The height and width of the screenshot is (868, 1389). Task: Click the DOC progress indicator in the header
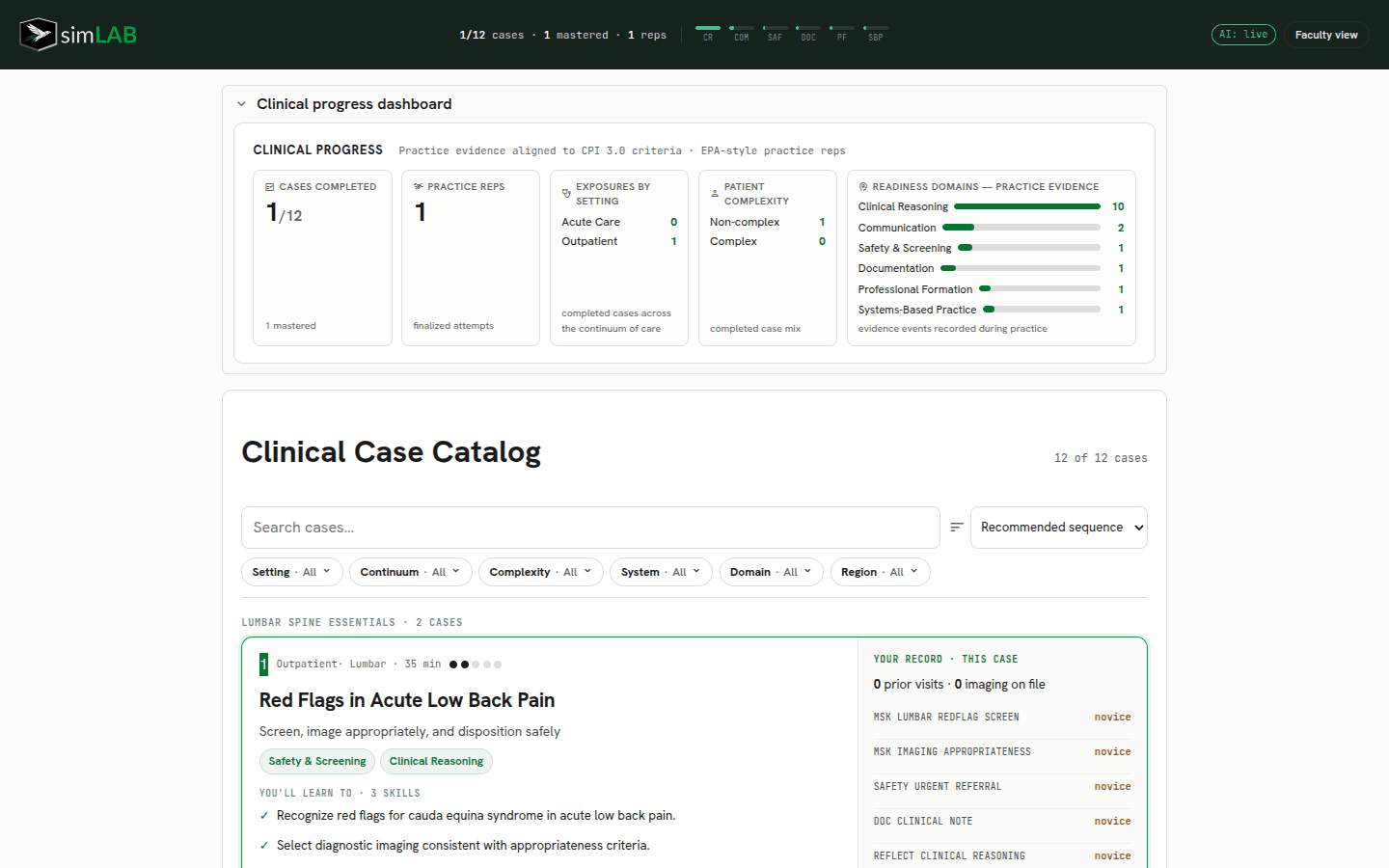click(x=808, y=34)
